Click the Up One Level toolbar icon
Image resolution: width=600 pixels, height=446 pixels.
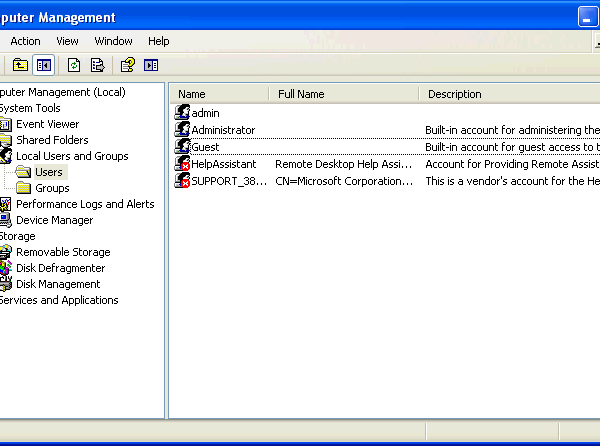tap(20, 65)
